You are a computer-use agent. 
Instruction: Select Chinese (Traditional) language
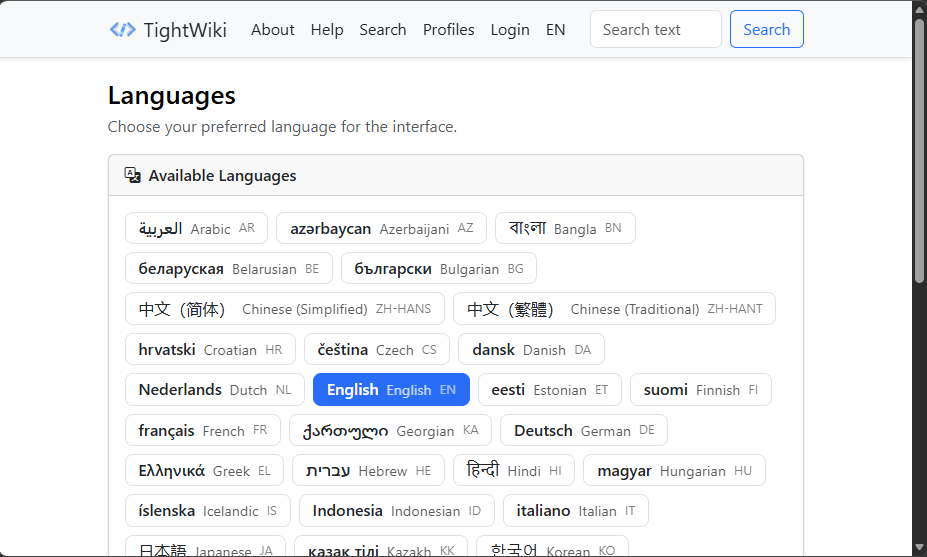click(x=614, y=309)
